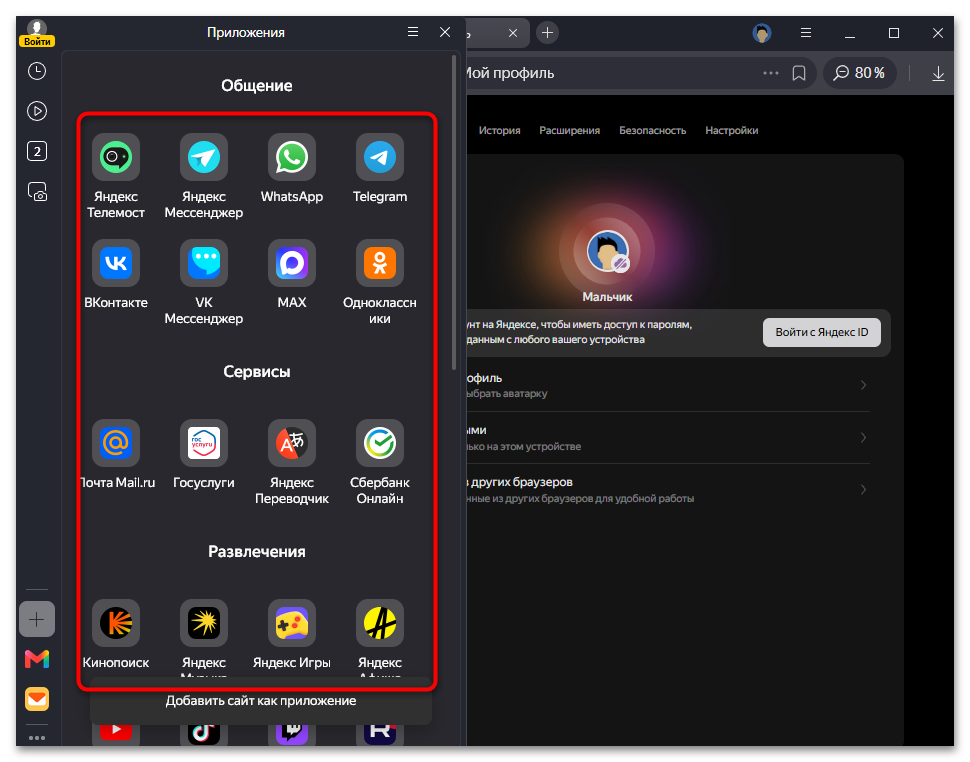Launch Яндекс Мессенджер app

tap(204, 157)
